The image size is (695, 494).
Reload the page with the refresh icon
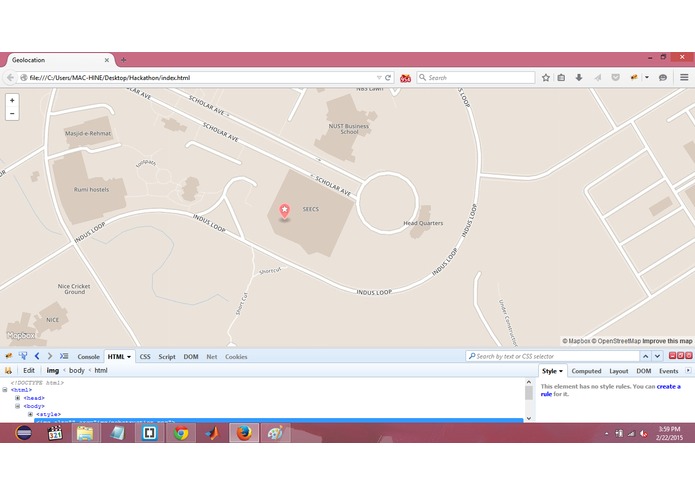pos(388,78)
